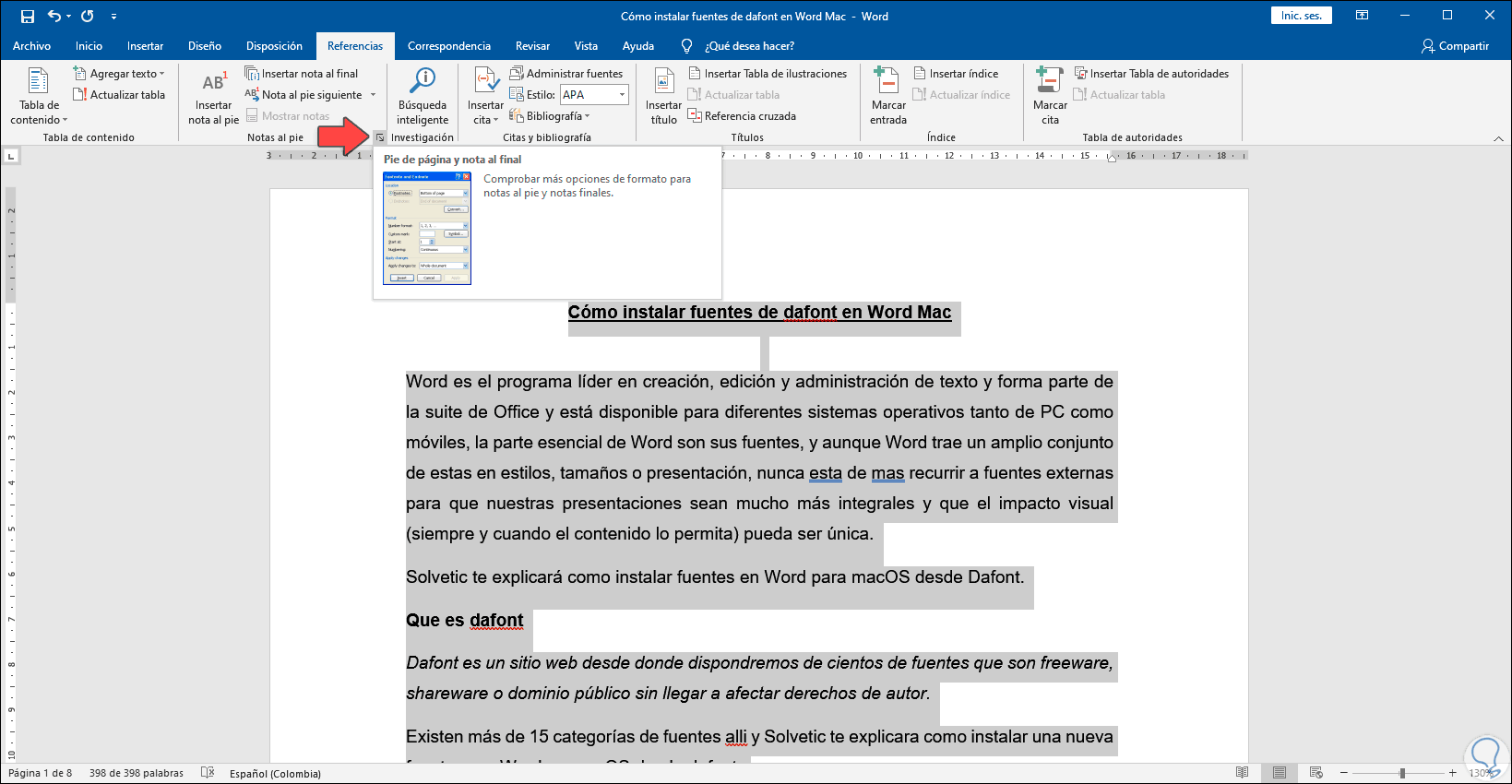The width and height of the screenshot is (1512, 784).
Task: Click the Insertar título button
Action: point(664,96)
